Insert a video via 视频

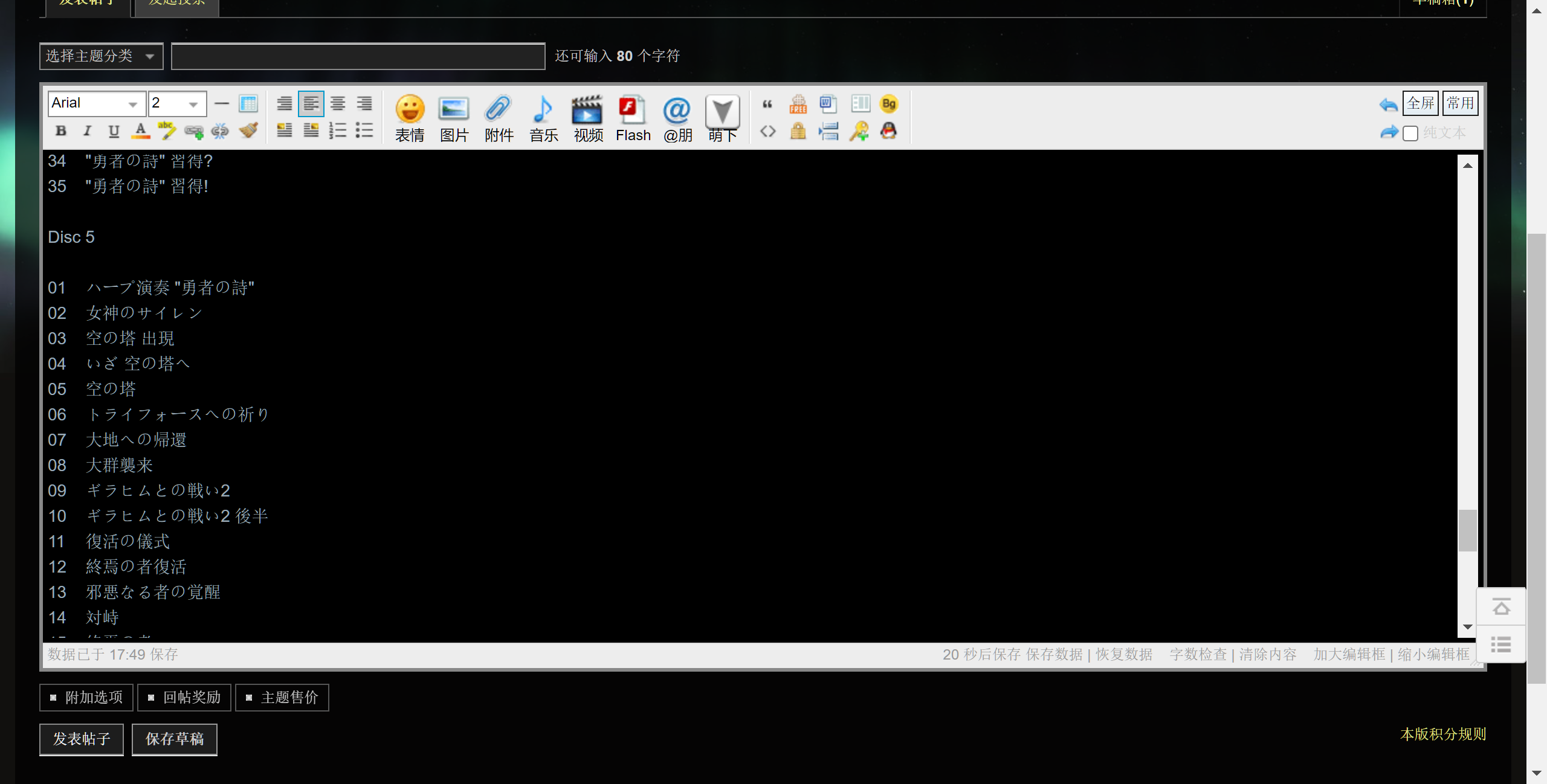click(589, 118)
